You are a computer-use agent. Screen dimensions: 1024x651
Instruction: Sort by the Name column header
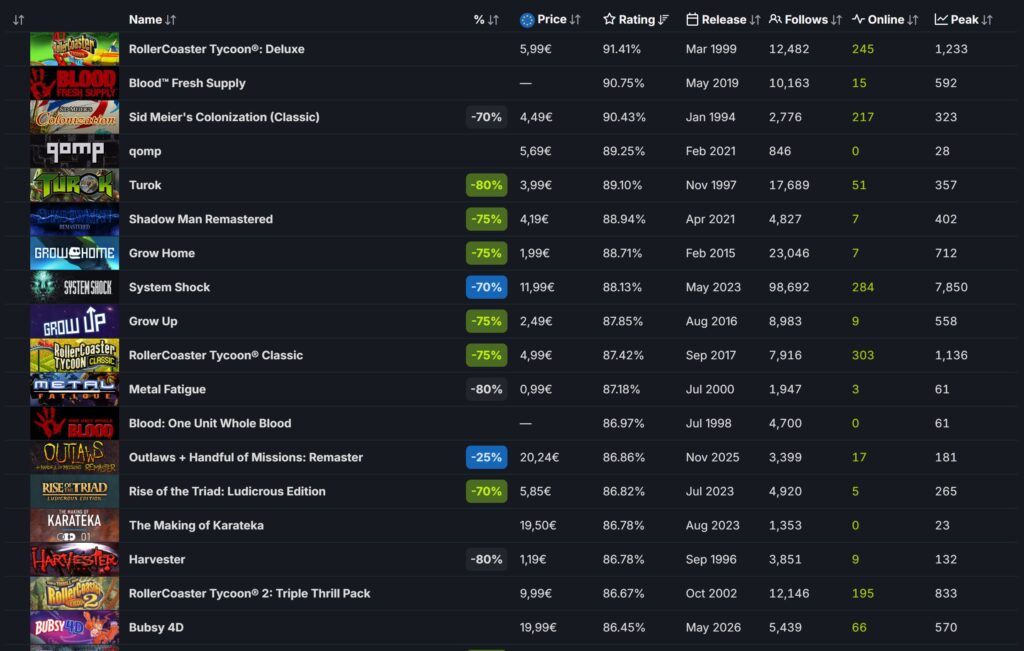[152, 20]
